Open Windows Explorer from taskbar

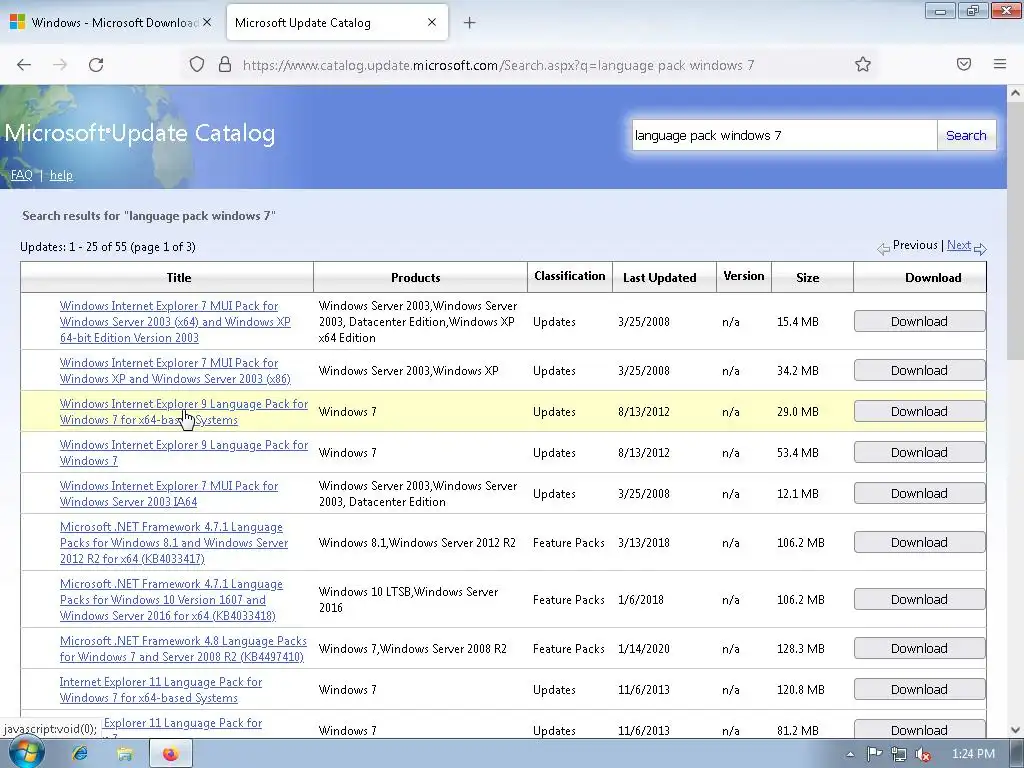[x=125, y=754]
